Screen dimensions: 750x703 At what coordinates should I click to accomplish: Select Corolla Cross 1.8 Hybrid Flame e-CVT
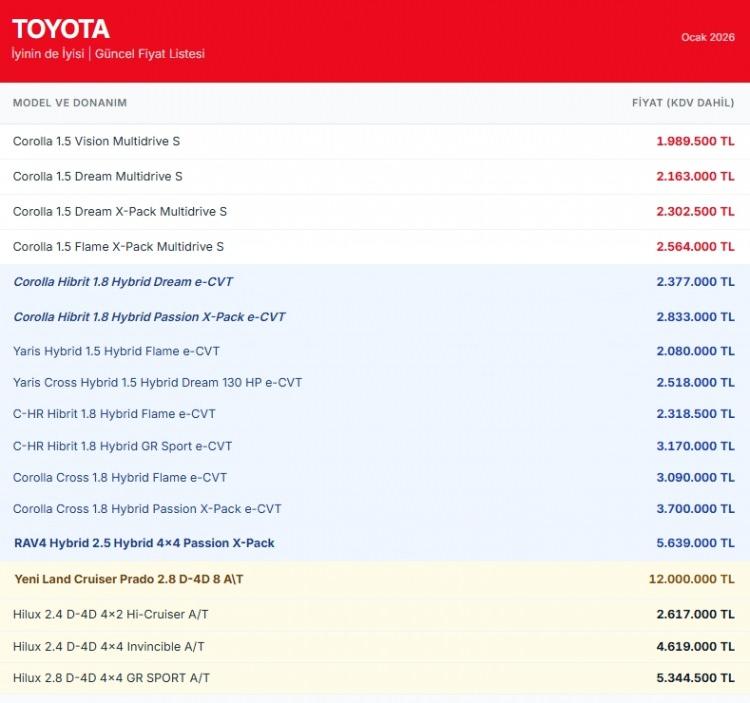tap(120, 478)
